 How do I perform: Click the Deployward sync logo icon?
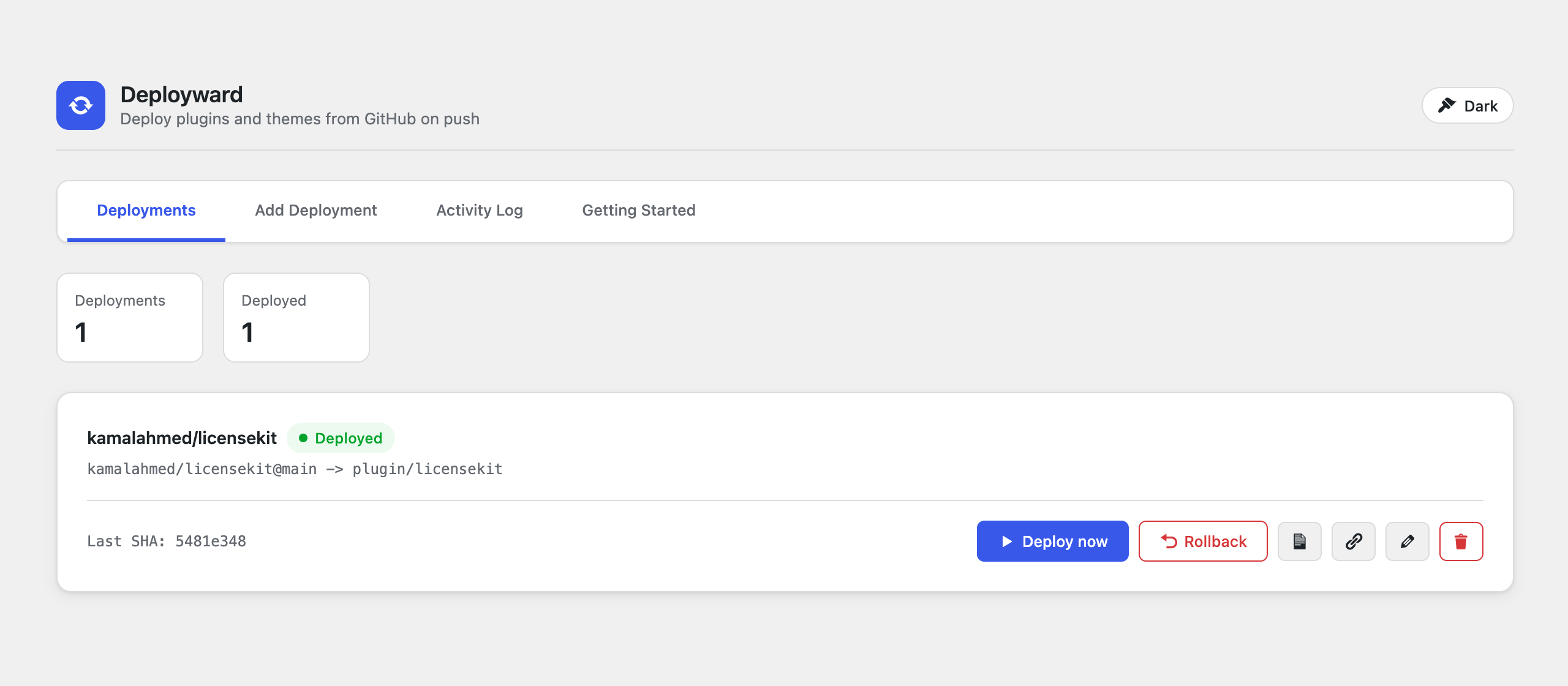[x=81, y=105]
